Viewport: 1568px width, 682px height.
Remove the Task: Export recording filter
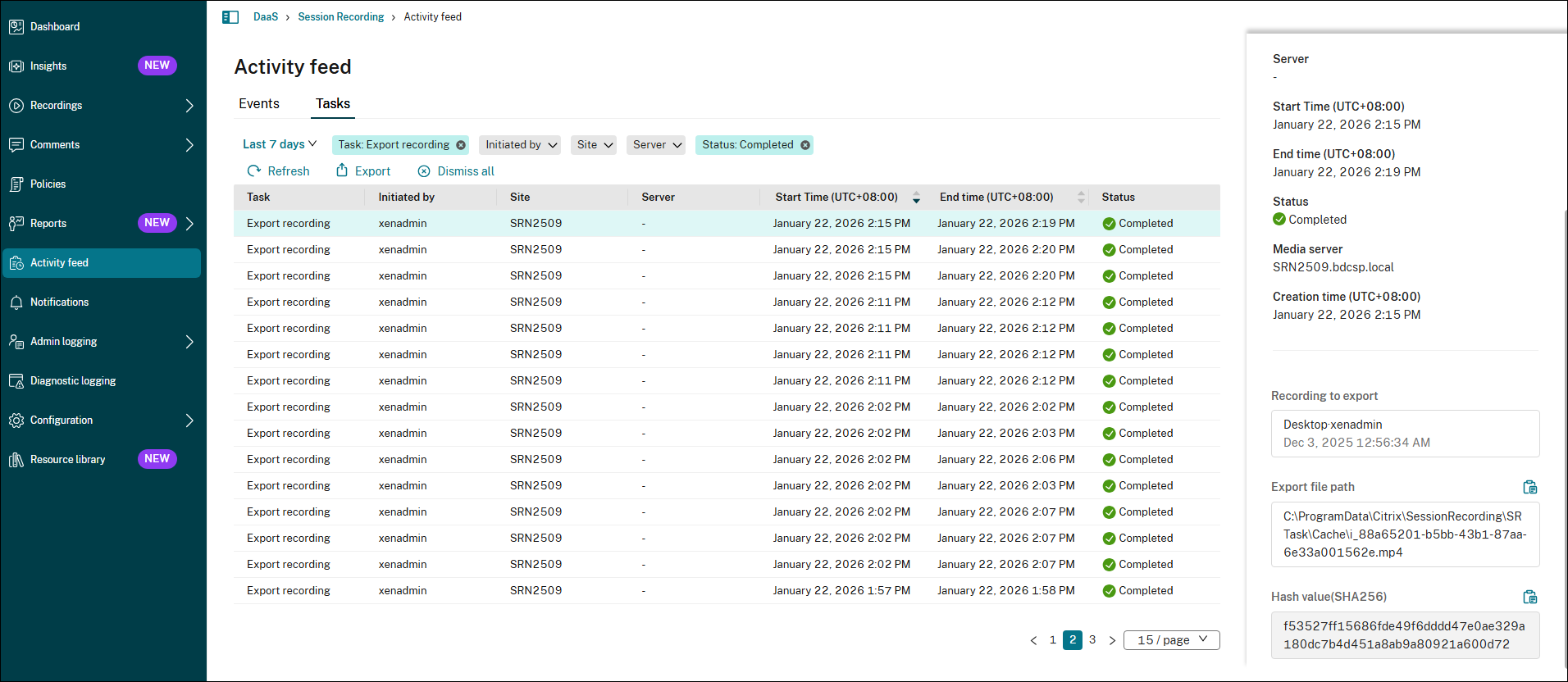[x=461, y=145]
